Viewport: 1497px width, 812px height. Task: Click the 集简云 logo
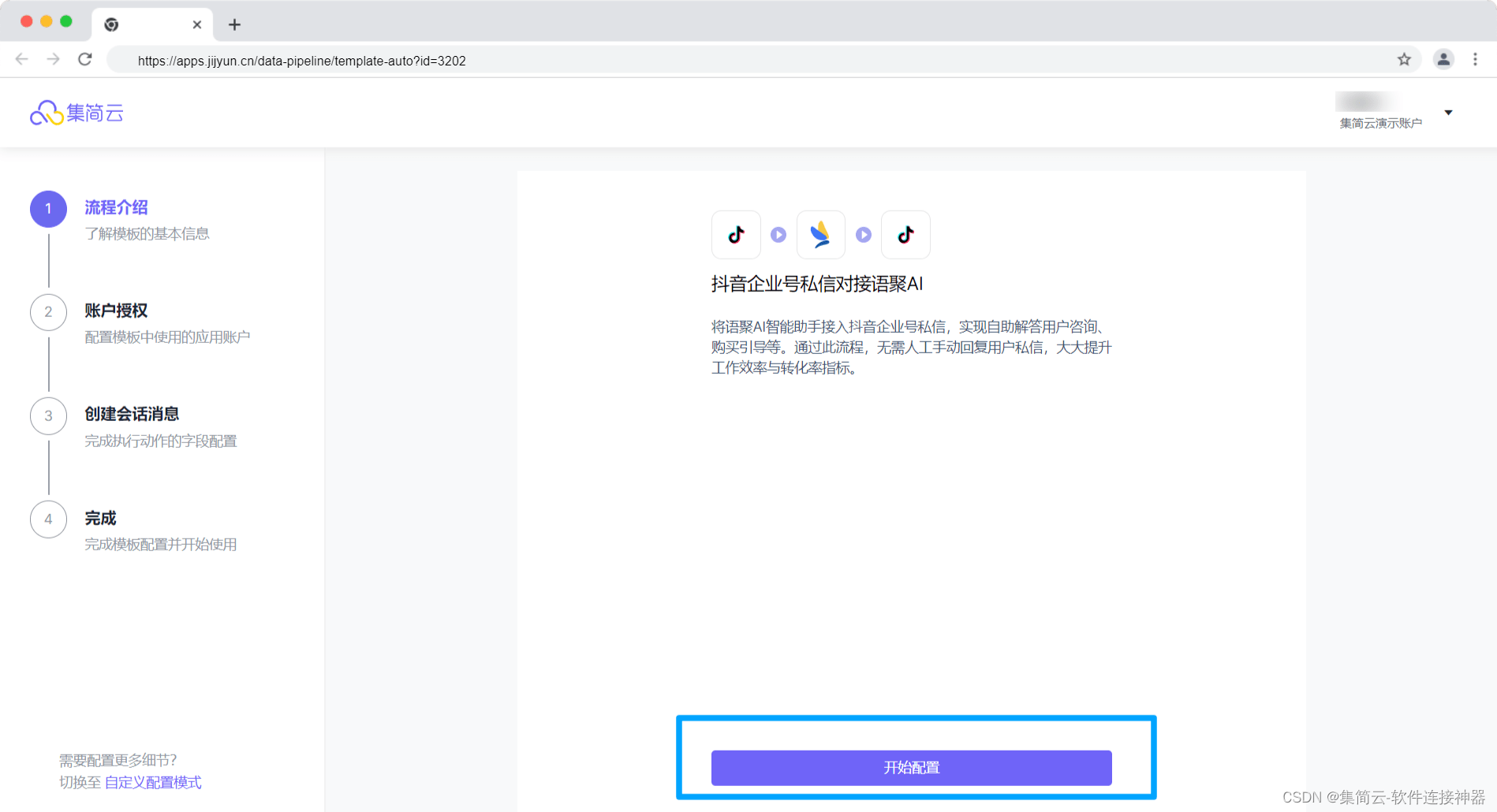[77, 113]
